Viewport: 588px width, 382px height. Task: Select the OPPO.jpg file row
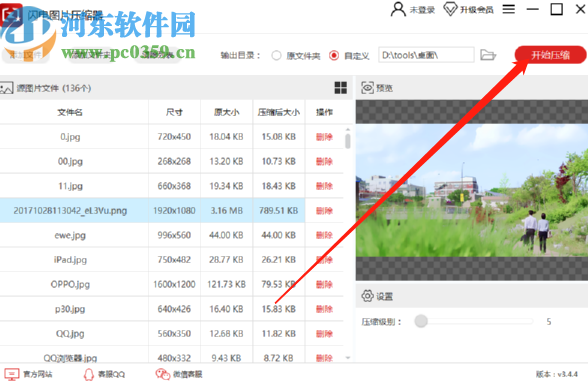point(171,285)
